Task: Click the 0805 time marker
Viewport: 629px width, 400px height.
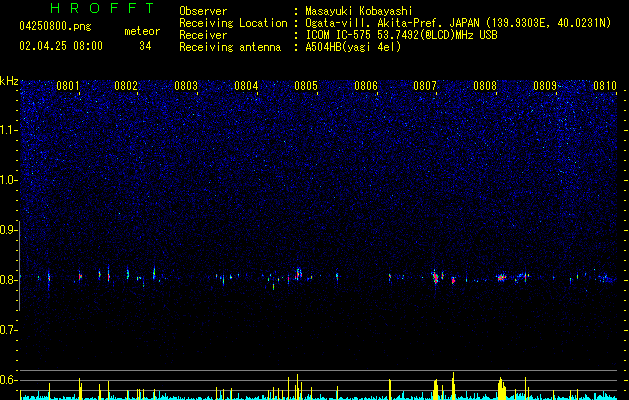Action: point(306,86)
